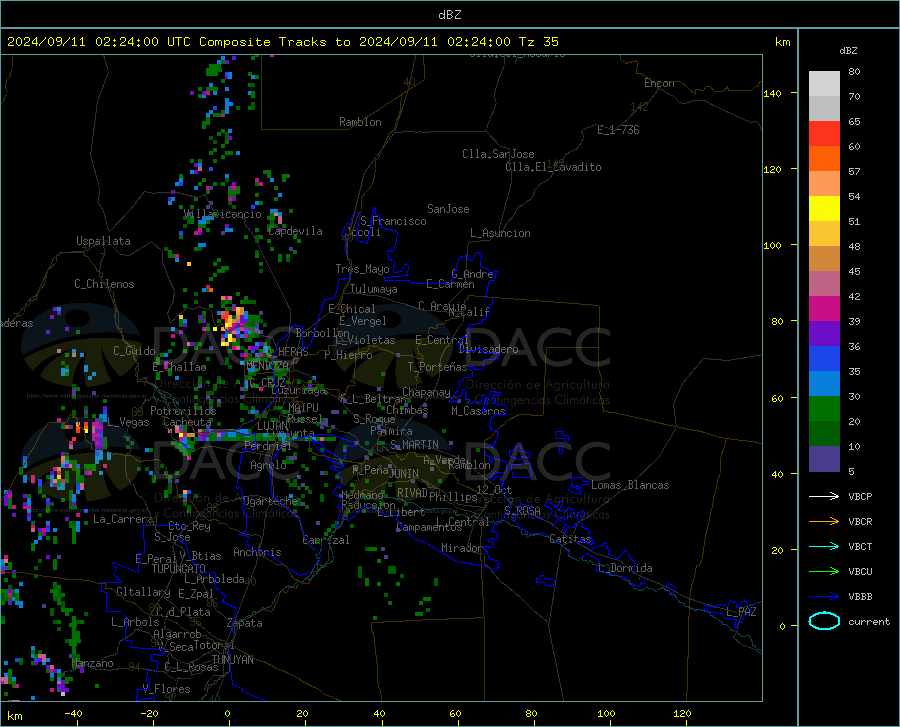Click the L_Asuncion label on map

pyautogui.click(x=500, y=233)
